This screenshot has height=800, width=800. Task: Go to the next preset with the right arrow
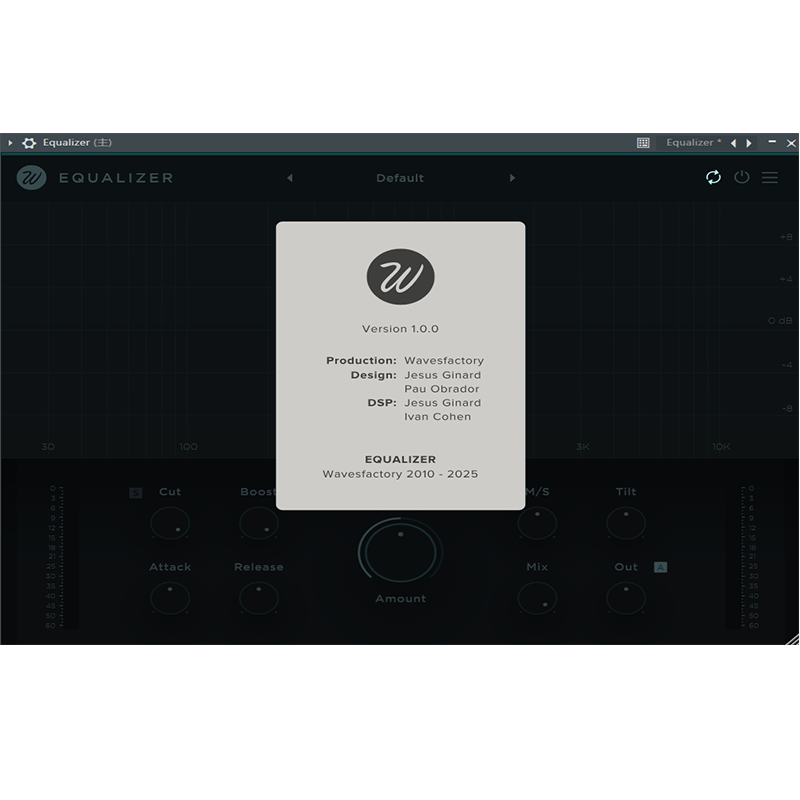pyautogui.click(x=512, y=178)
